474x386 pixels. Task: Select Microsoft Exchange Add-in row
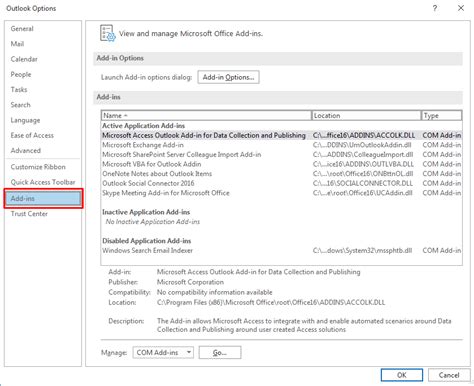pos(281,145)
